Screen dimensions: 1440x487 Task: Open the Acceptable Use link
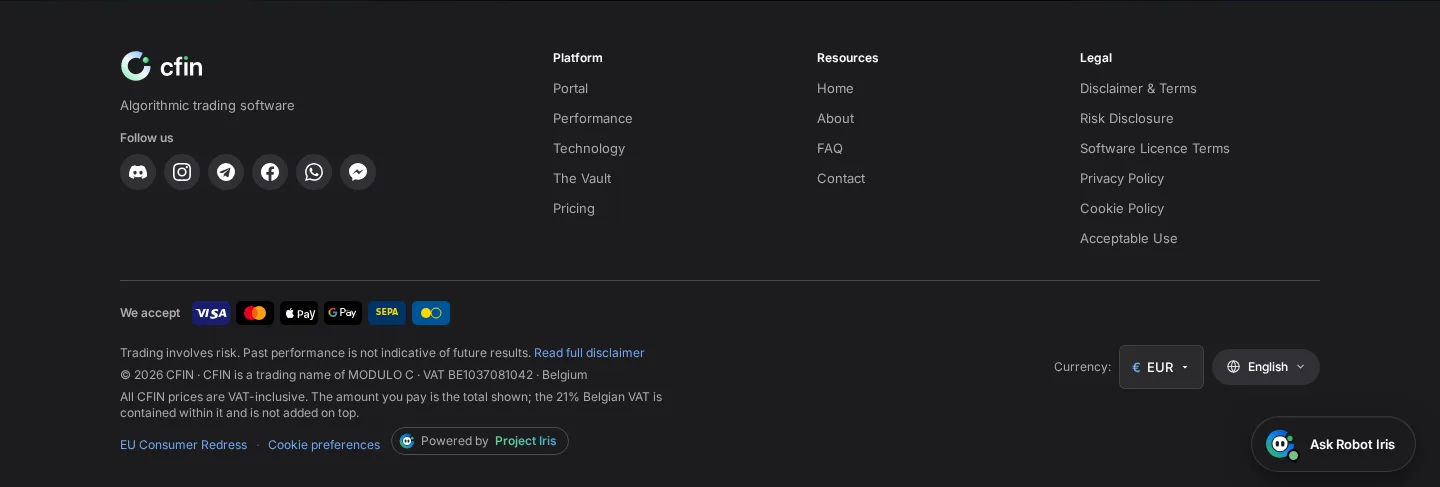[1129, 238]
